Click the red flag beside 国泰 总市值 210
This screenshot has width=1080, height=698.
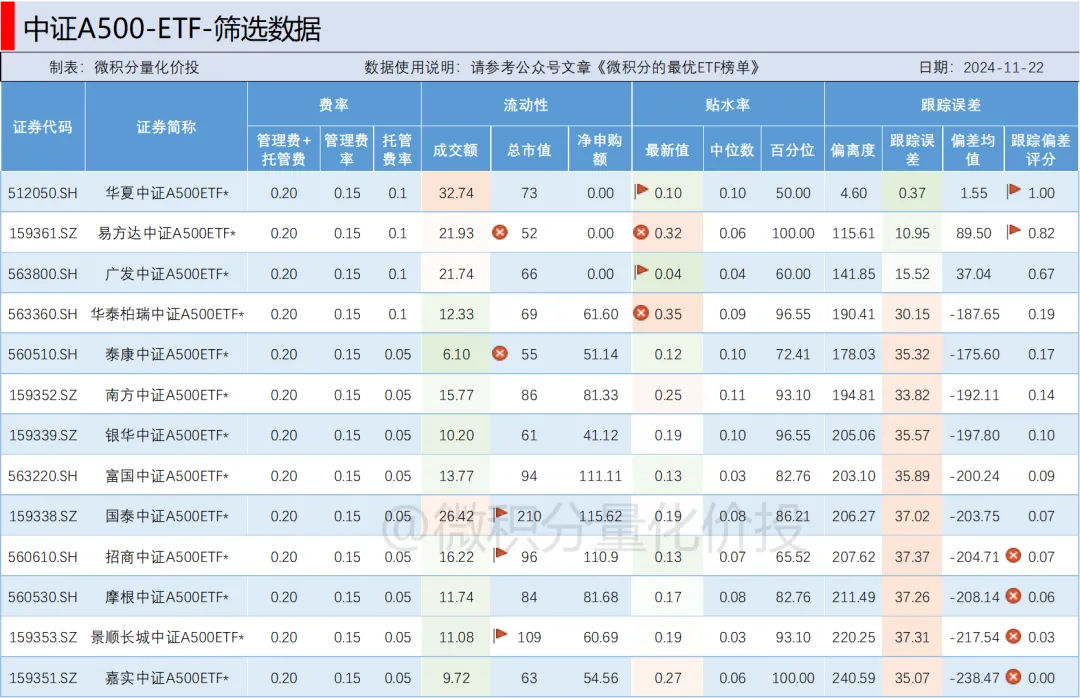pyautogui.click(x=501, y=514)
